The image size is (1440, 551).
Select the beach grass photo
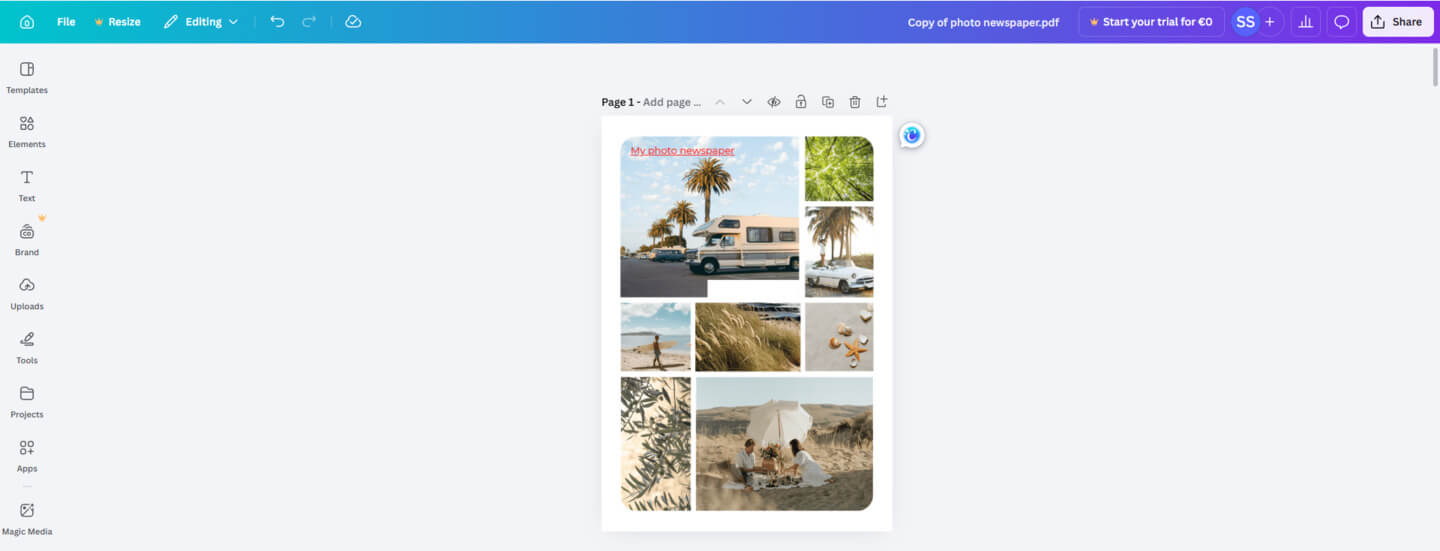(x=748, y=337)
